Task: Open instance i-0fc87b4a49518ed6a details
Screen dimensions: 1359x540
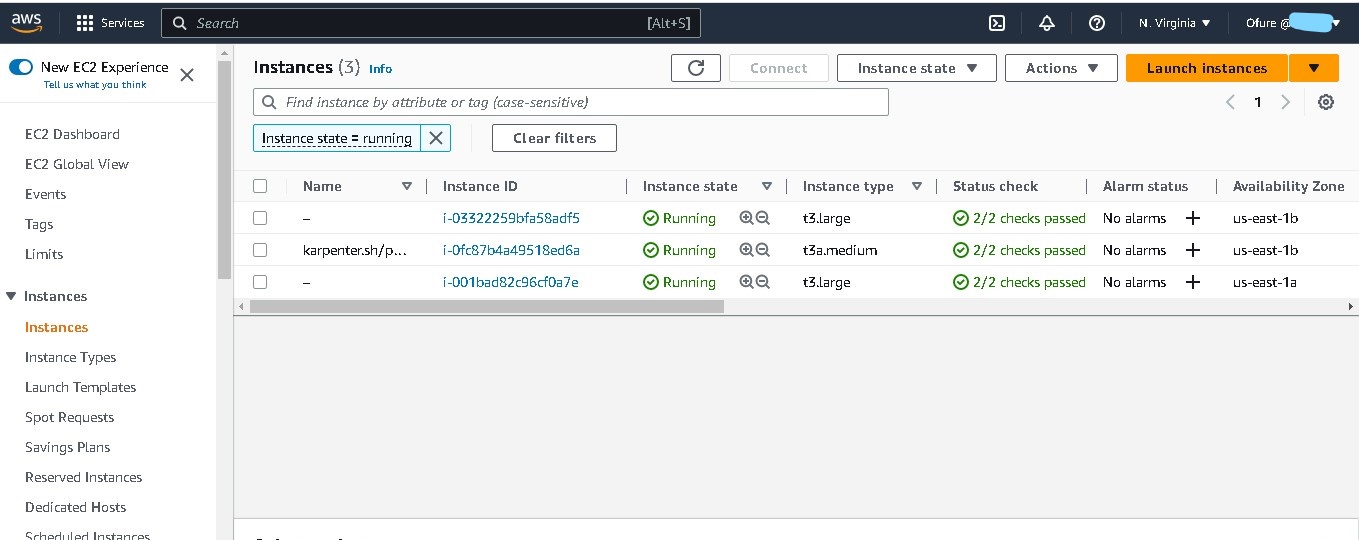Action: click(x=511, y=250)
